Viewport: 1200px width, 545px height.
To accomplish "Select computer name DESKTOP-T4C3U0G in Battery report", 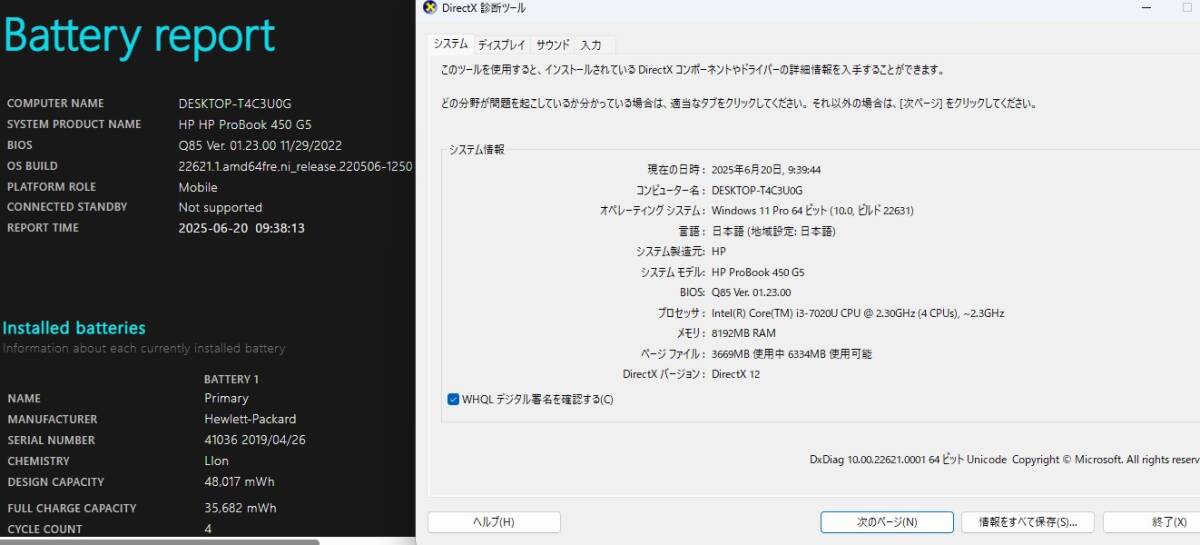I will coord(235,104).
